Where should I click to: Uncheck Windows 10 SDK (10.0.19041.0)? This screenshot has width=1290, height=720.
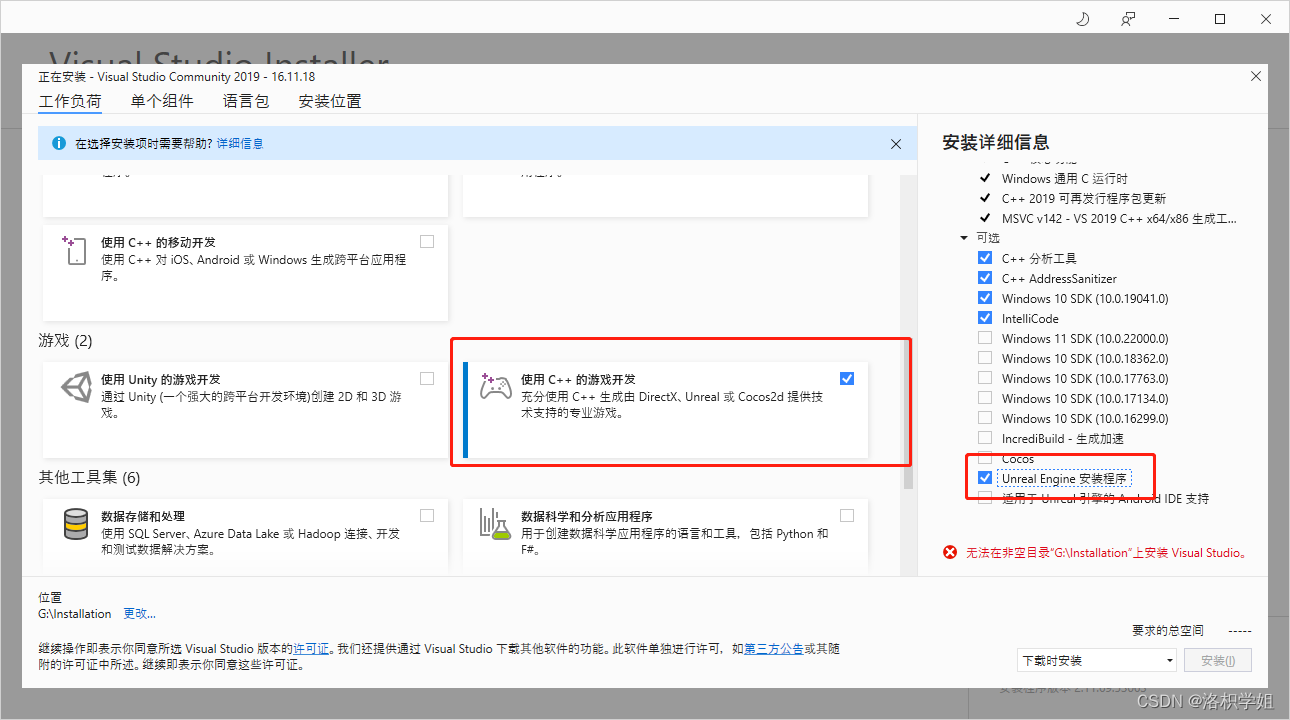985,298
